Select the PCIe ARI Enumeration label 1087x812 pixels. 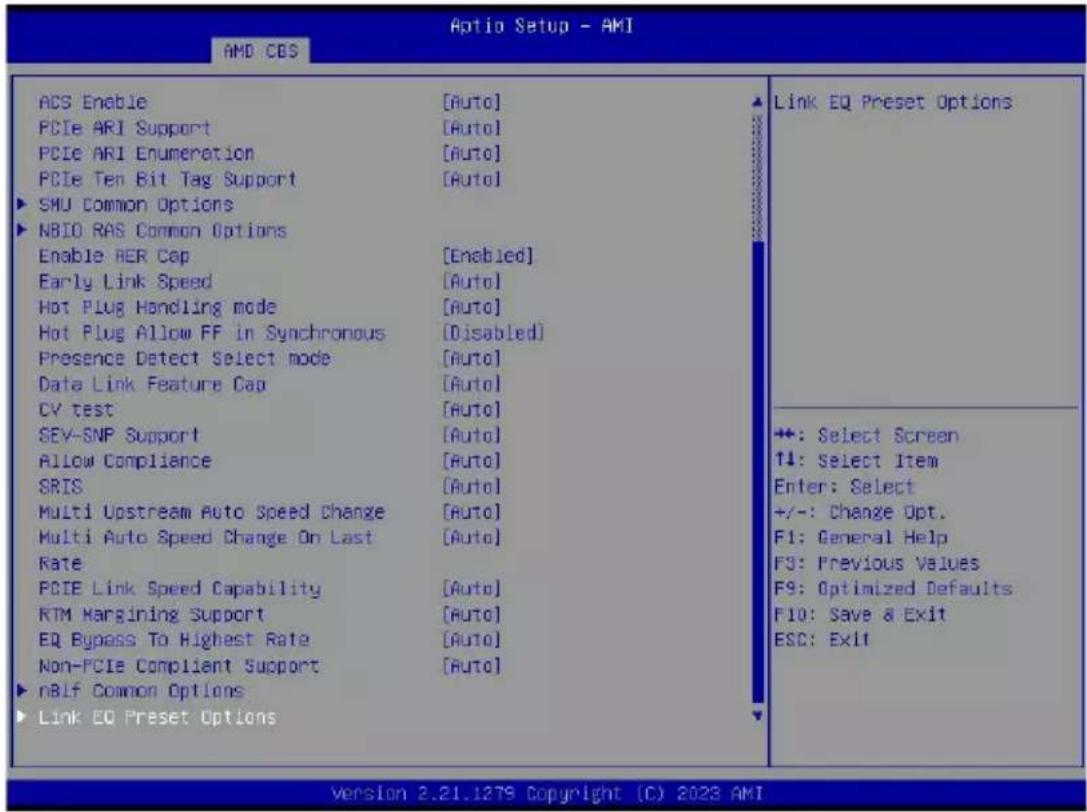coord(146,153)
